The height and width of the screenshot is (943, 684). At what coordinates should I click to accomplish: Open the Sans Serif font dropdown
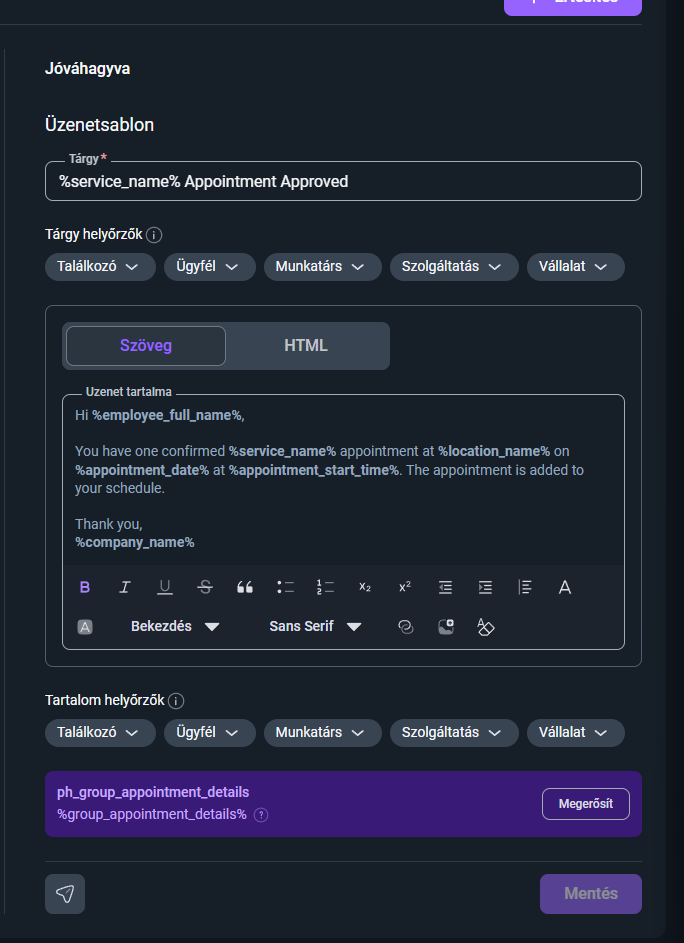click(315, 627)
